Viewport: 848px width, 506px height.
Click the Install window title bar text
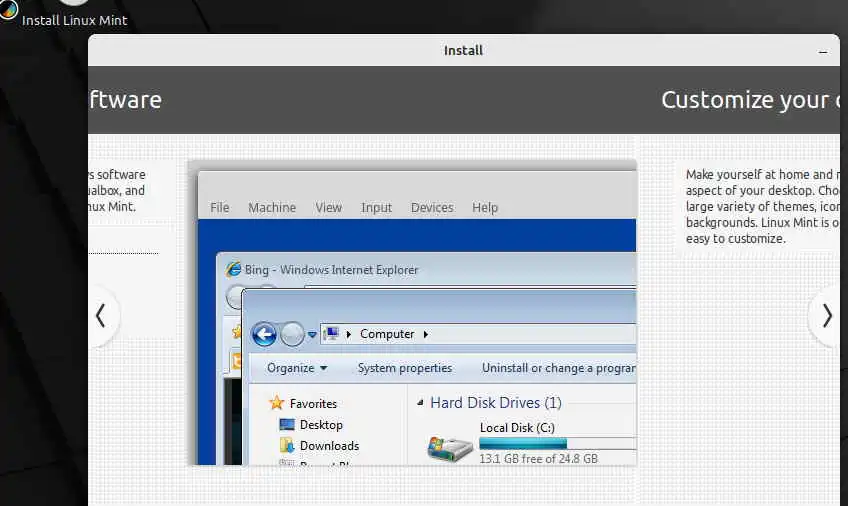point(463,51)
